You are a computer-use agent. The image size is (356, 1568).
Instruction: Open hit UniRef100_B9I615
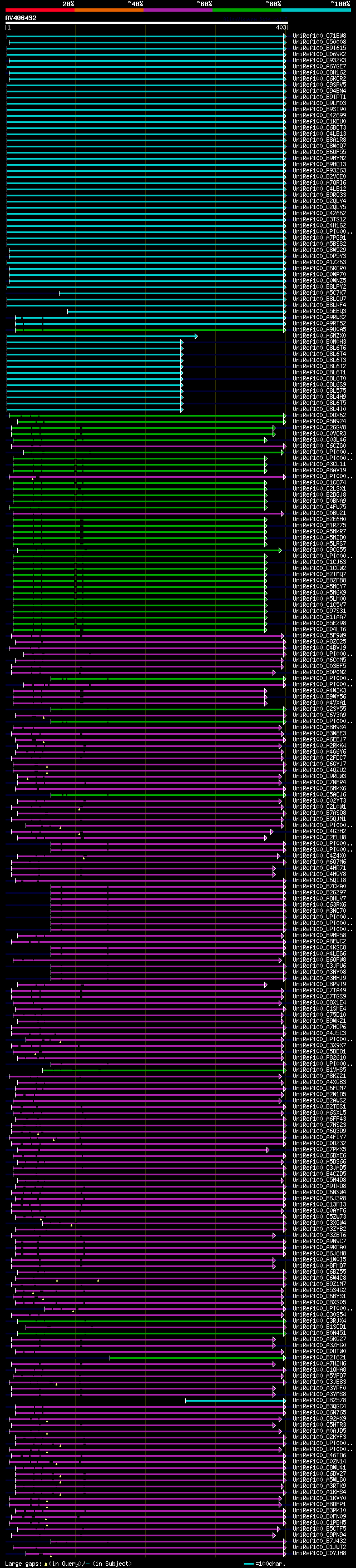pyautogui.click(x=319, y=48)
